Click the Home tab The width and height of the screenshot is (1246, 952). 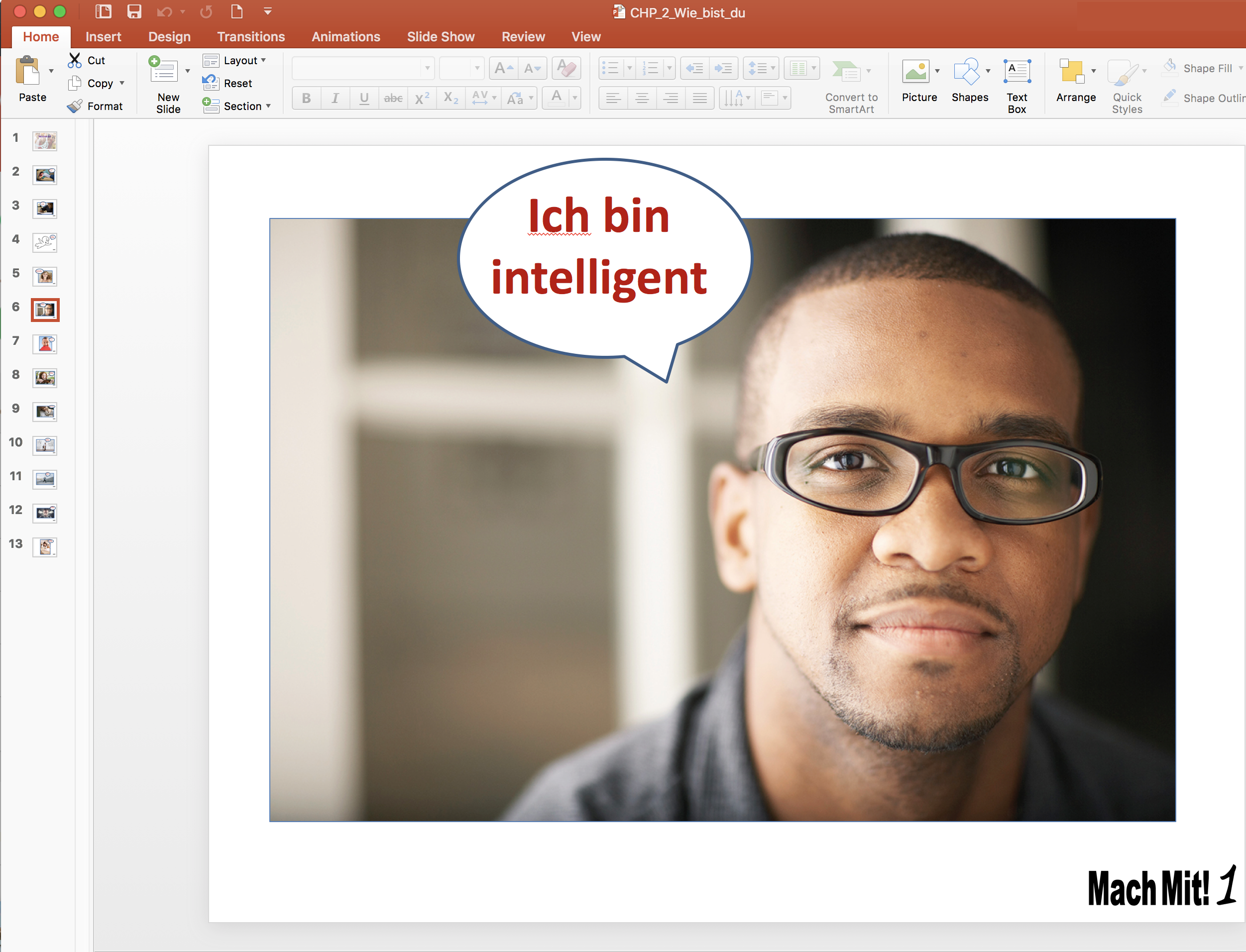click(41, 37)
